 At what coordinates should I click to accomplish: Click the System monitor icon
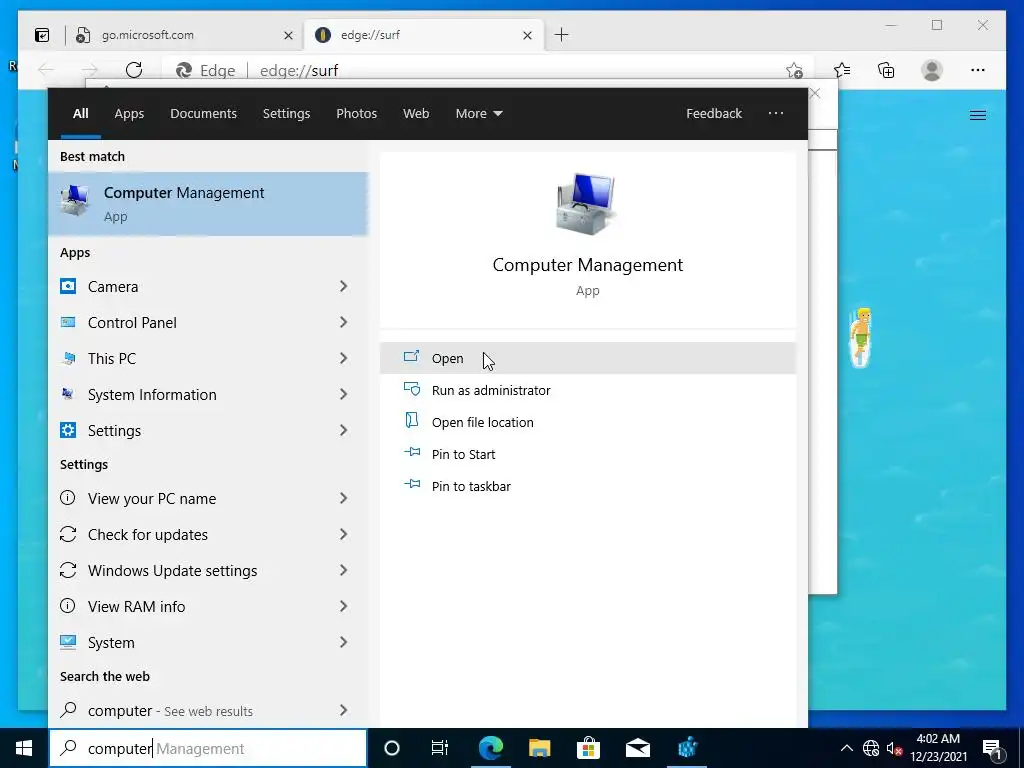[68, 642]
